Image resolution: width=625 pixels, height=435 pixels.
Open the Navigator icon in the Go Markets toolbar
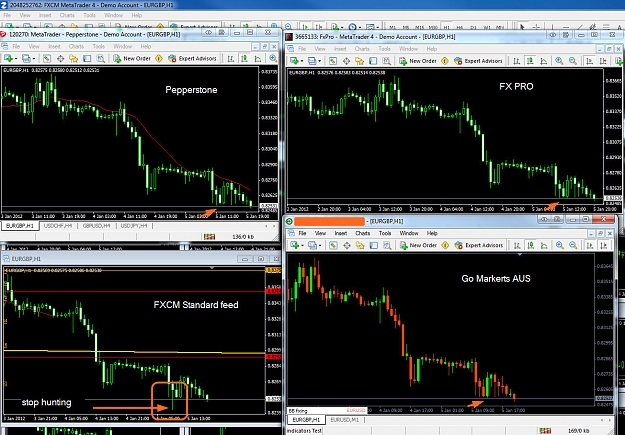(360, 245)
